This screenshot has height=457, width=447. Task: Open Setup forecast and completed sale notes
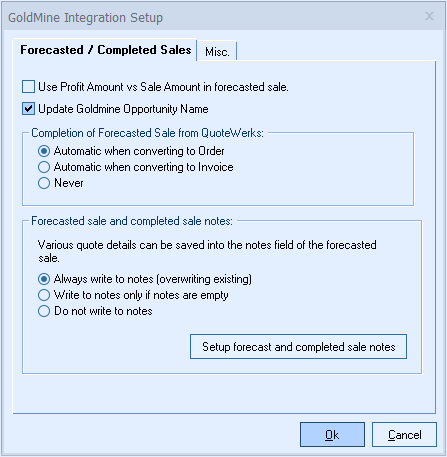298,347
